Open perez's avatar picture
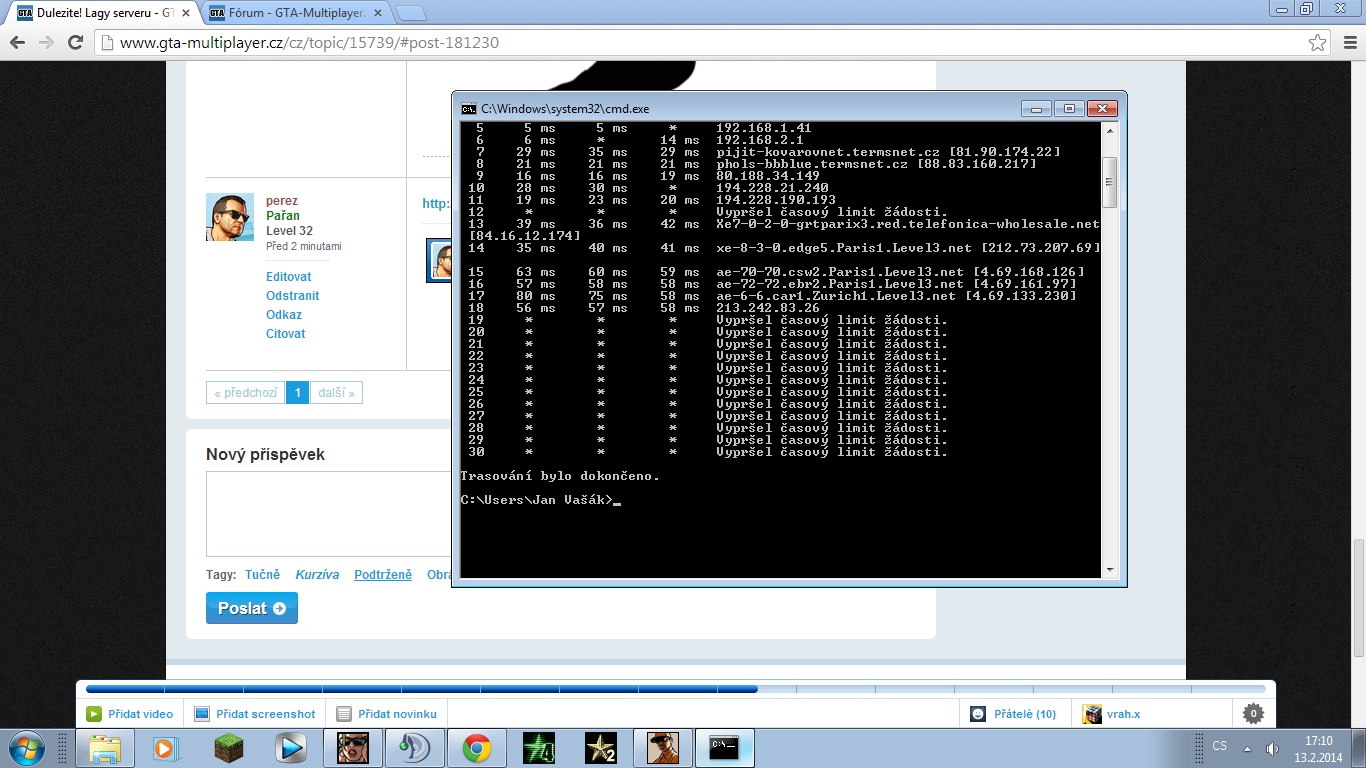This screenshot has height=768, width=1366. pyautogui.click(x=230, y=217)
